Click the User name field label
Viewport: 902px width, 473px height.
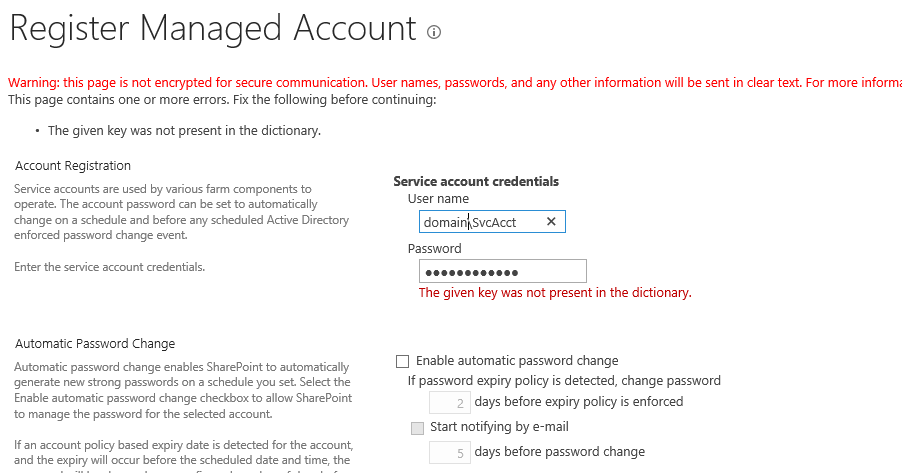(x=438, y=199)
